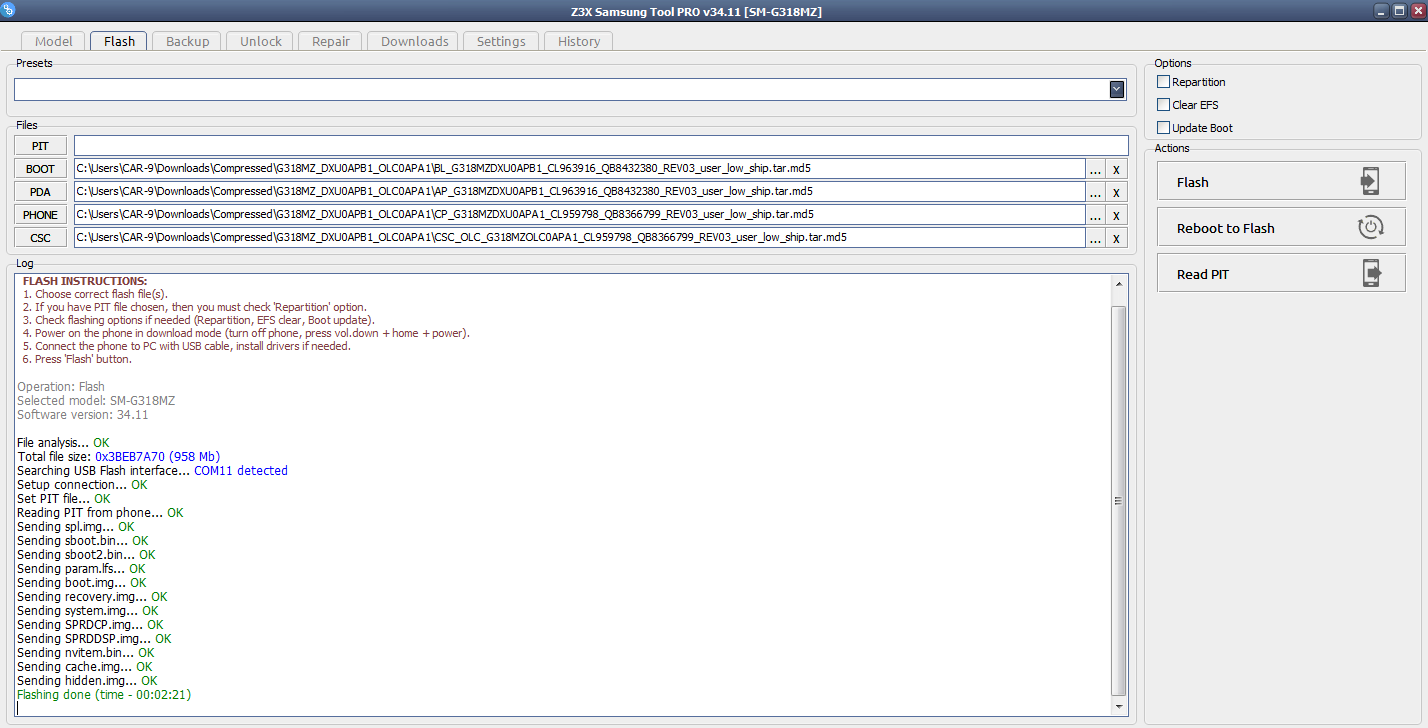Screen dimensions: 1428x728
Task: Click the PHONE file path field
Action: pos(579,214)
